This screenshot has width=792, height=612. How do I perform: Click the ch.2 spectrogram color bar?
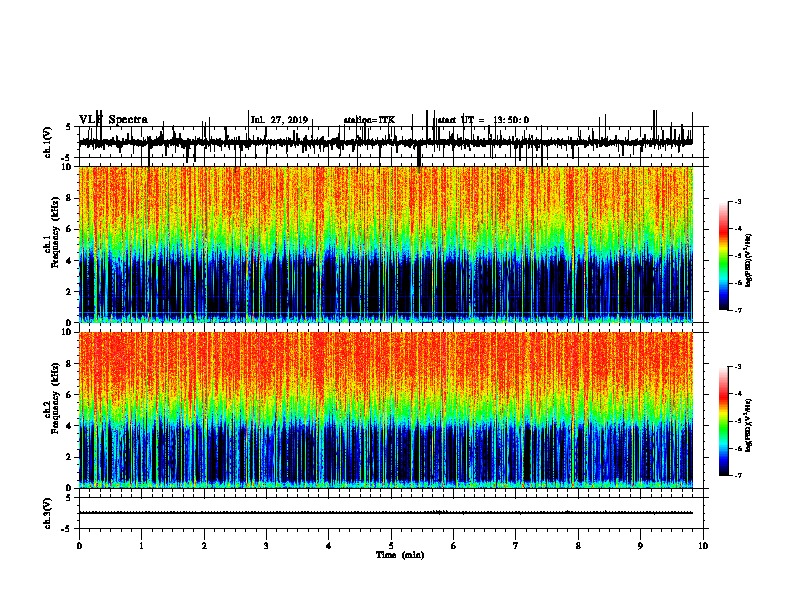[723, 421]
